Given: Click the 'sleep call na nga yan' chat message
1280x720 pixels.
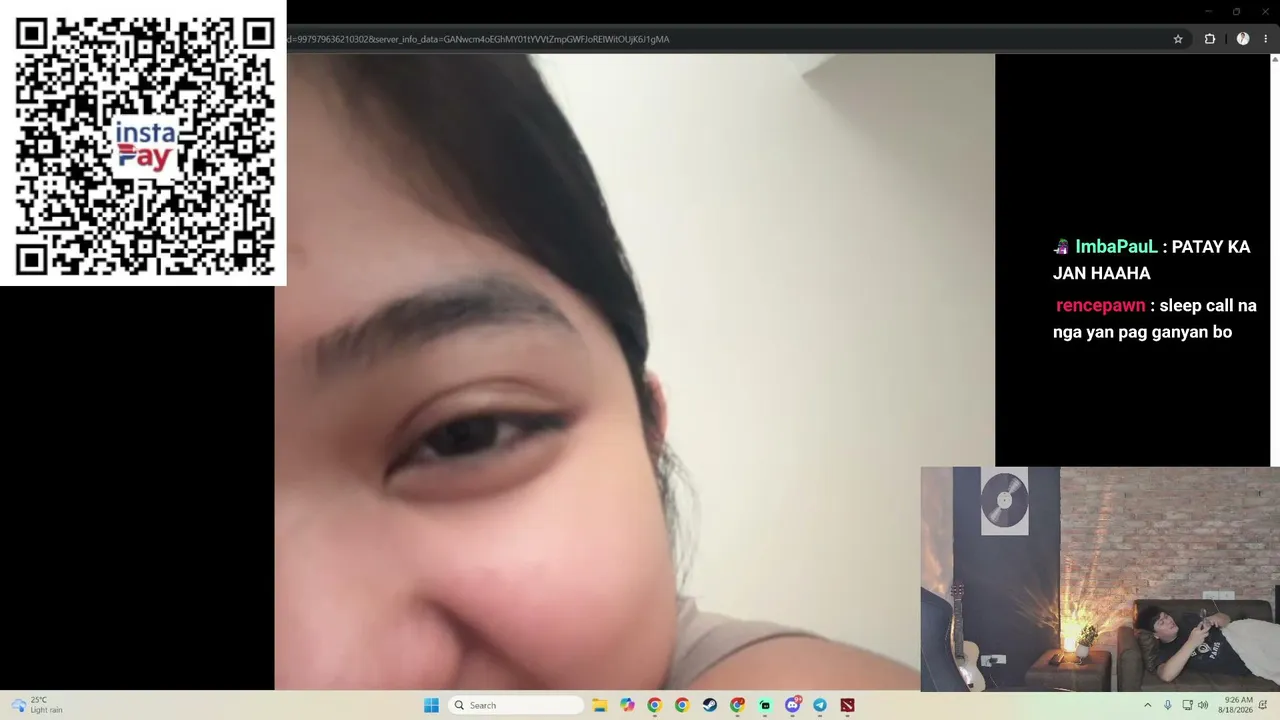Looking at the screenshot, I should [x=1155, y=319].
